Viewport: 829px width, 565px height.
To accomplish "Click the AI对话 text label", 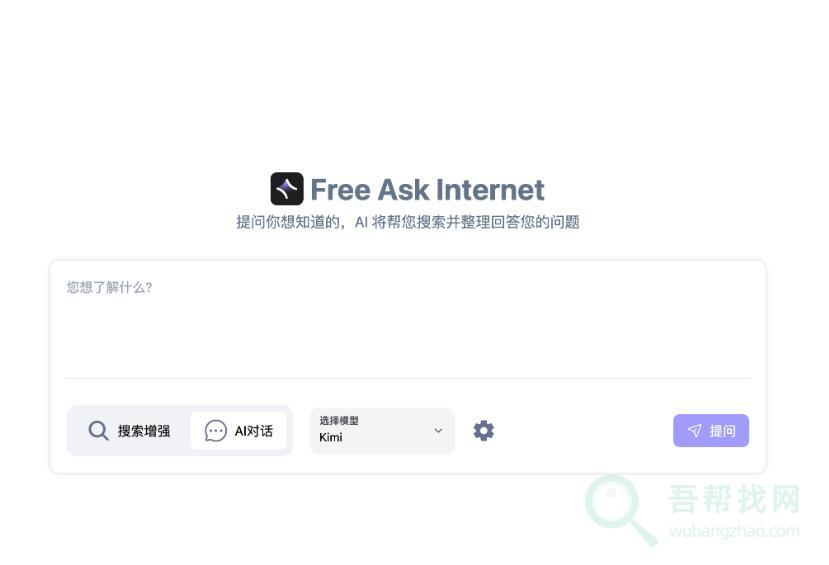I will click(x=254, y=431).
